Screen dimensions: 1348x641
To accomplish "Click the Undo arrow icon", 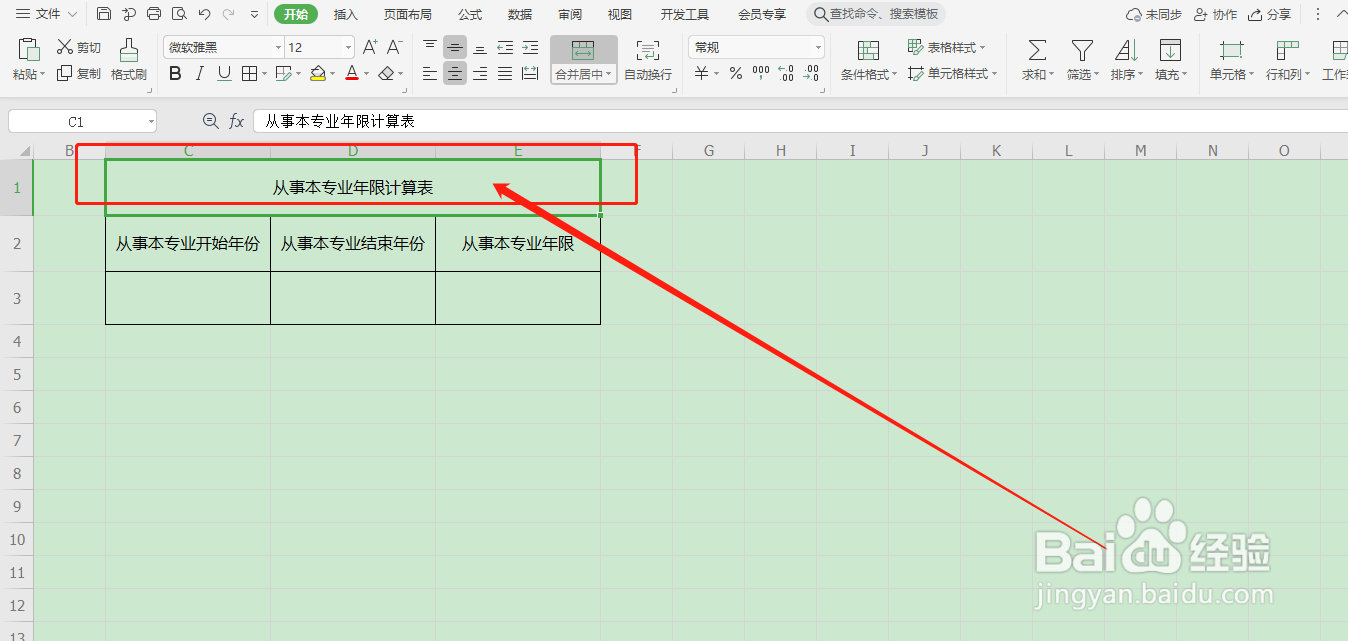I will 205,14.
